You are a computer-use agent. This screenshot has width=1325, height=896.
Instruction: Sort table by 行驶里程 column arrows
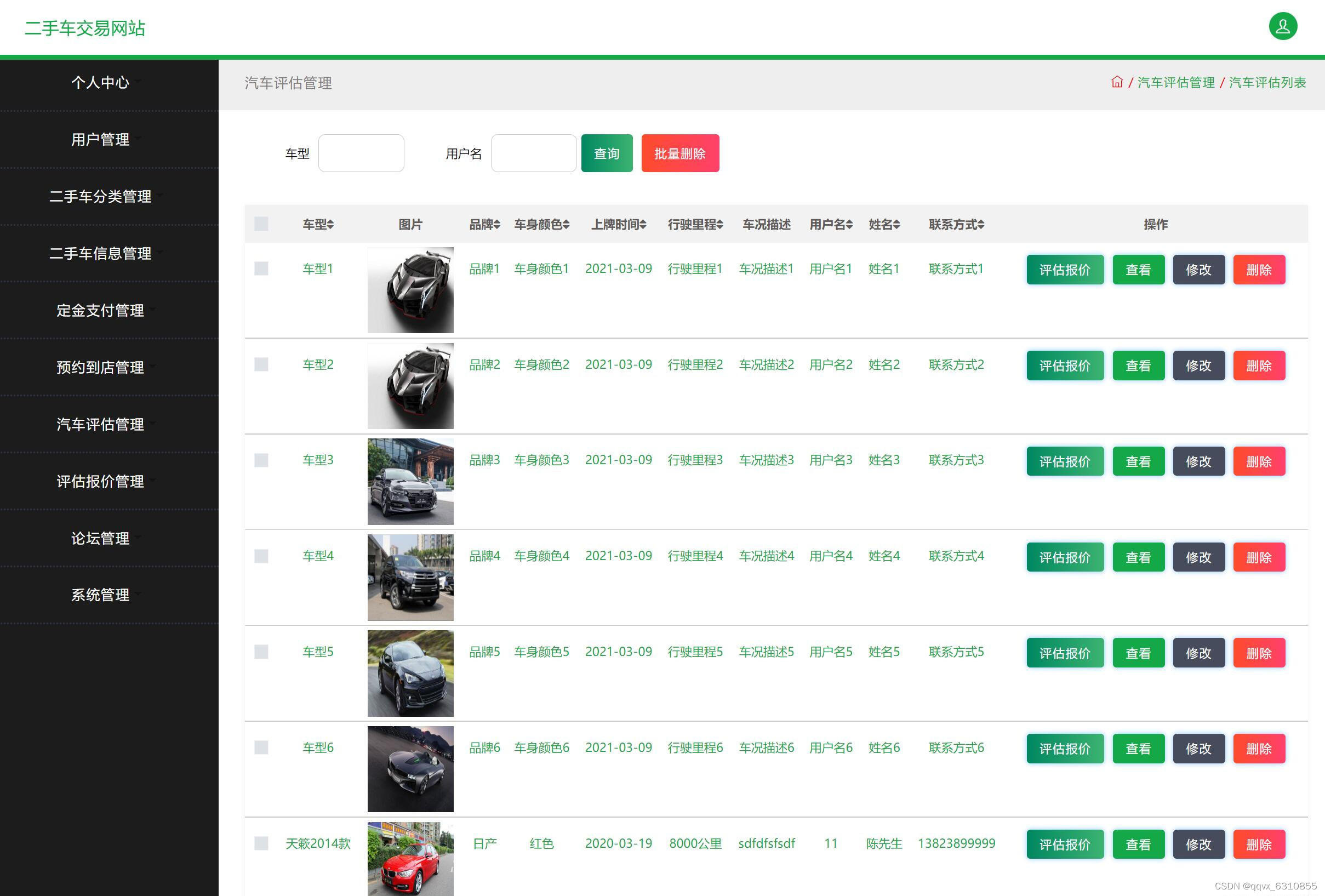click(x=720, y=225)
